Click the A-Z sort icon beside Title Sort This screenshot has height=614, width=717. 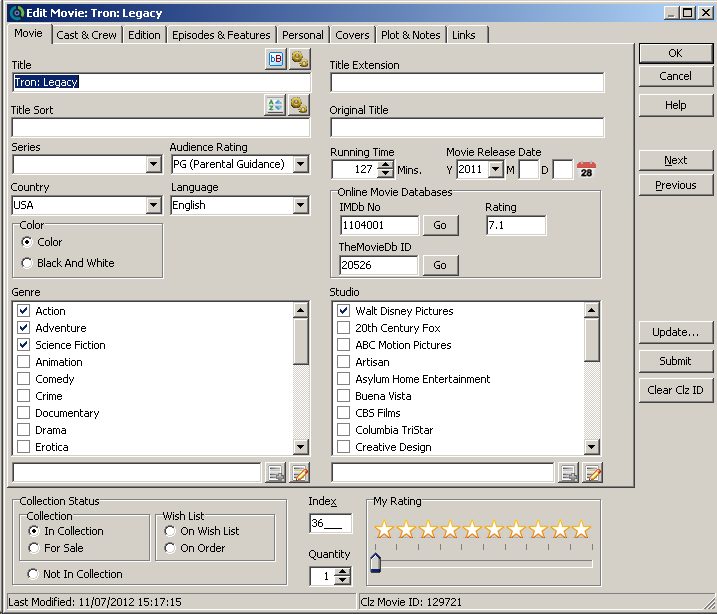(x=275, y=105)
